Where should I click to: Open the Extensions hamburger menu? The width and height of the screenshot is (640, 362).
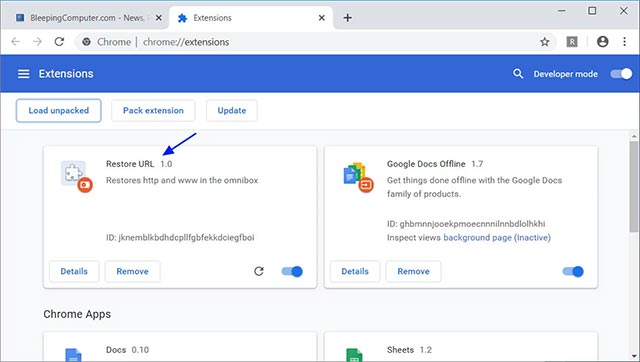pyautogui.click(x=24, y=74)
